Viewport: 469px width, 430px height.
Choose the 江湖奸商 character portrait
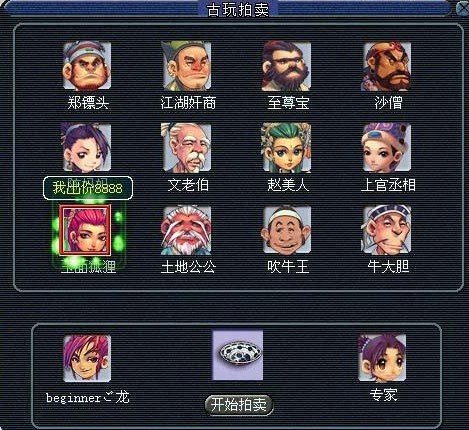click(x=187, y=66)
